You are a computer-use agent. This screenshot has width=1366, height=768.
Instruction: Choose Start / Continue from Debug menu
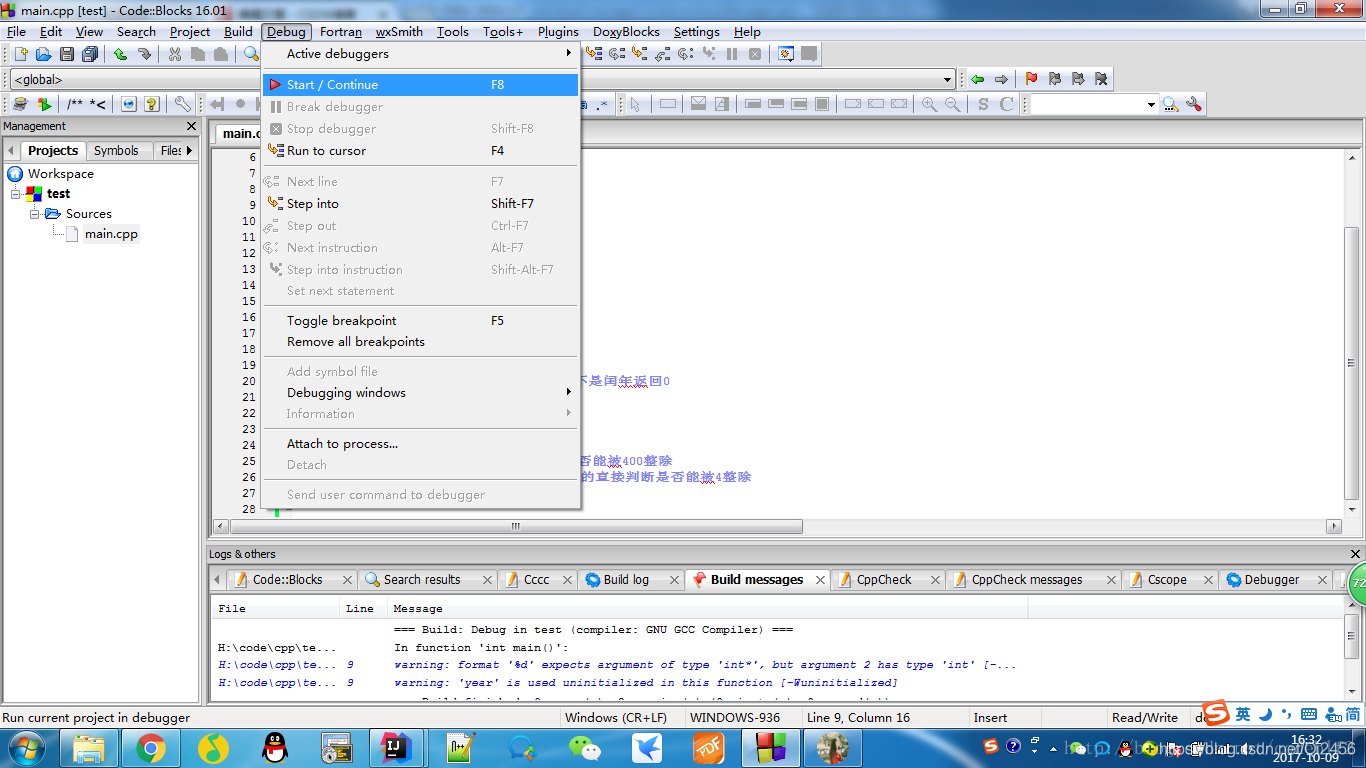click(x=421, y=85)
